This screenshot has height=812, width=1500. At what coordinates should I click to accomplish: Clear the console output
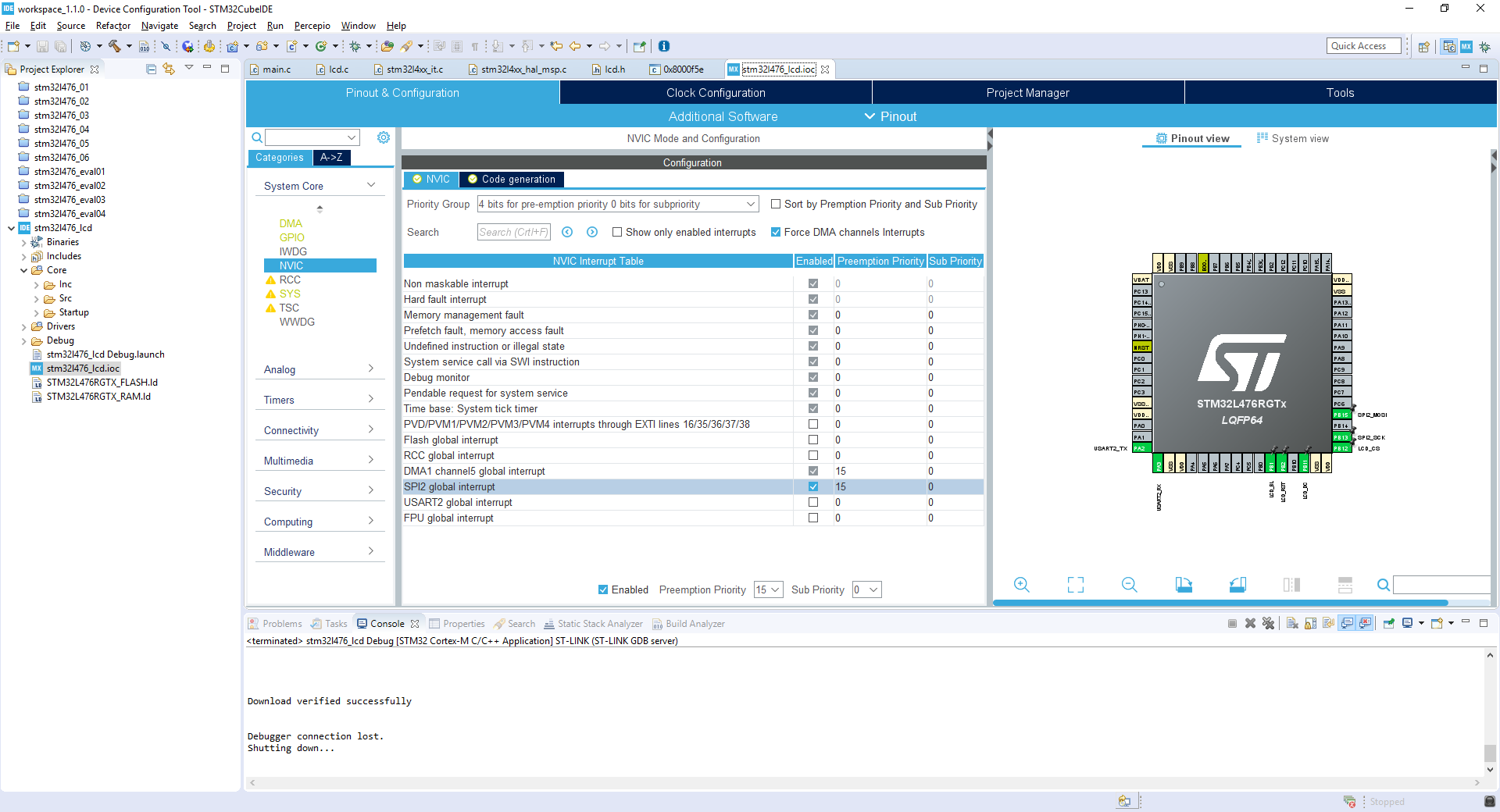pos(1292,623)
